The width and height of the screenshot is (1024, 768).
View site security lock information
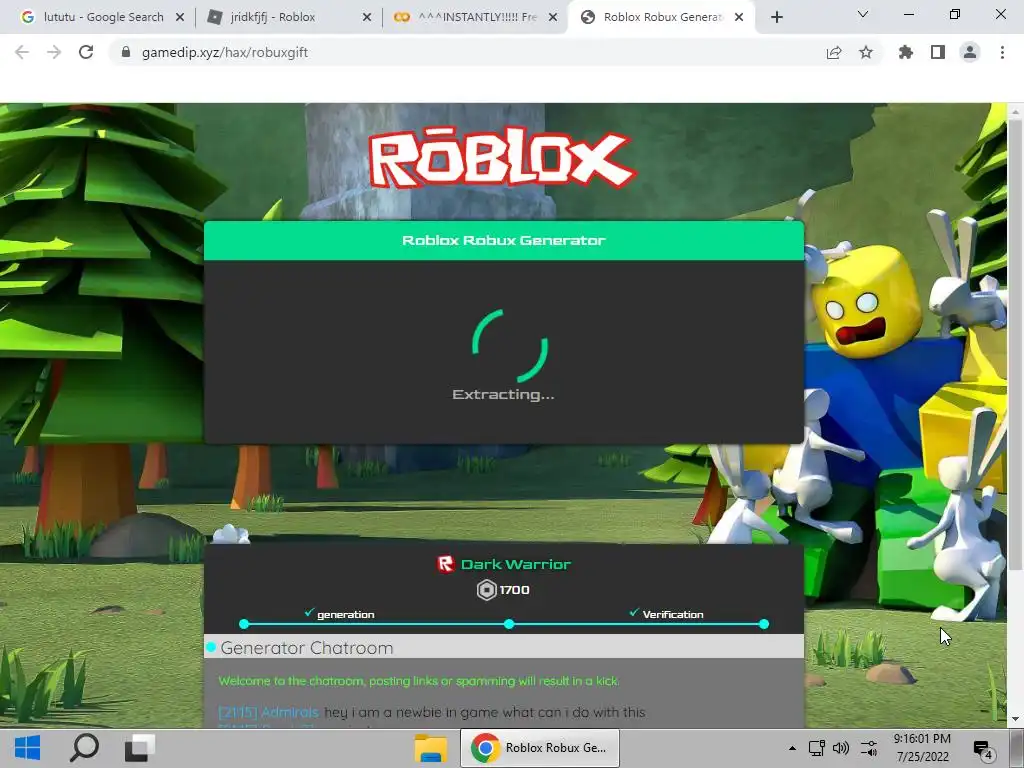click(x=126, y=52)
